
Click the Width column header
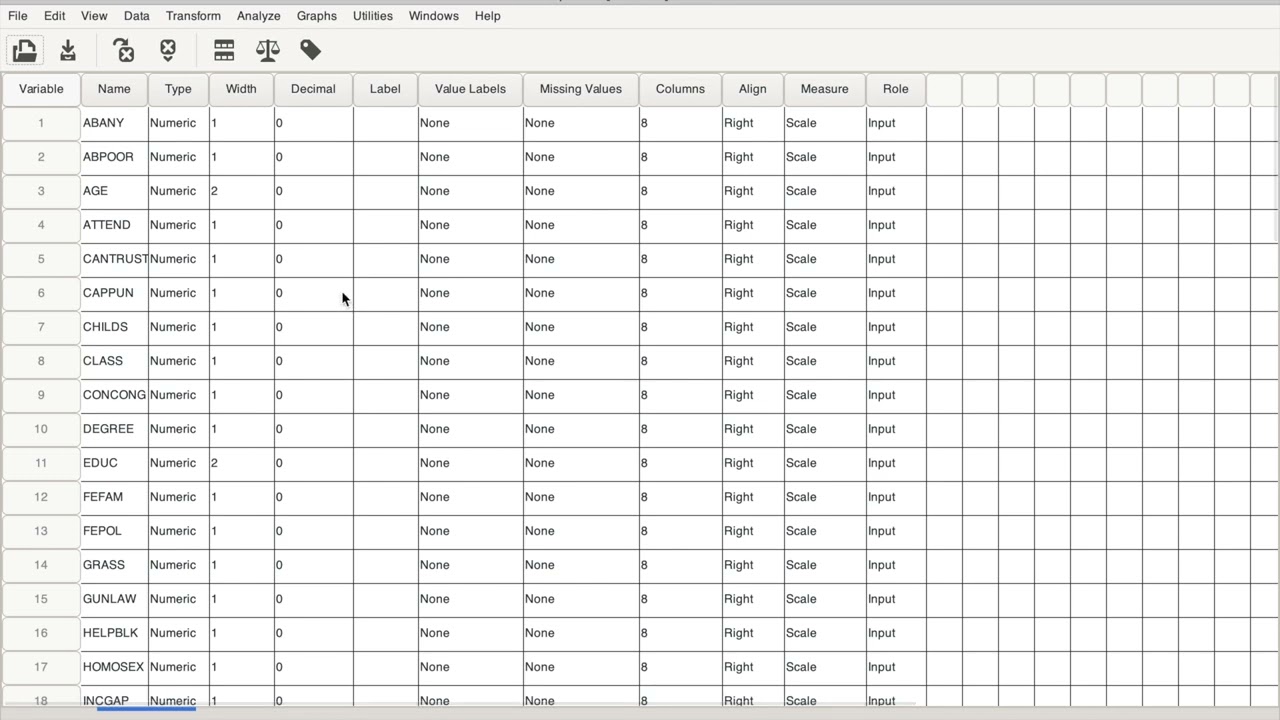(241, 89)
